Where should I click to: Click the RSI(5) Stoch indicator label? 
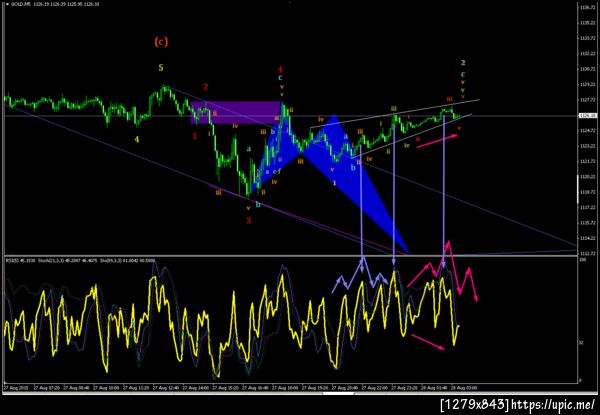(x=81, y=260)
